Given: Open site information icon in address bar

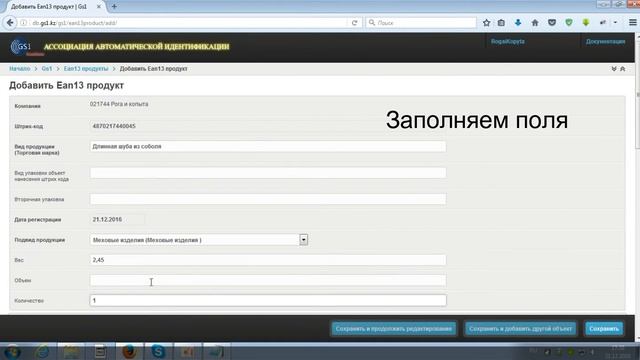Looking at the screenshot, I should pos(24,23).
